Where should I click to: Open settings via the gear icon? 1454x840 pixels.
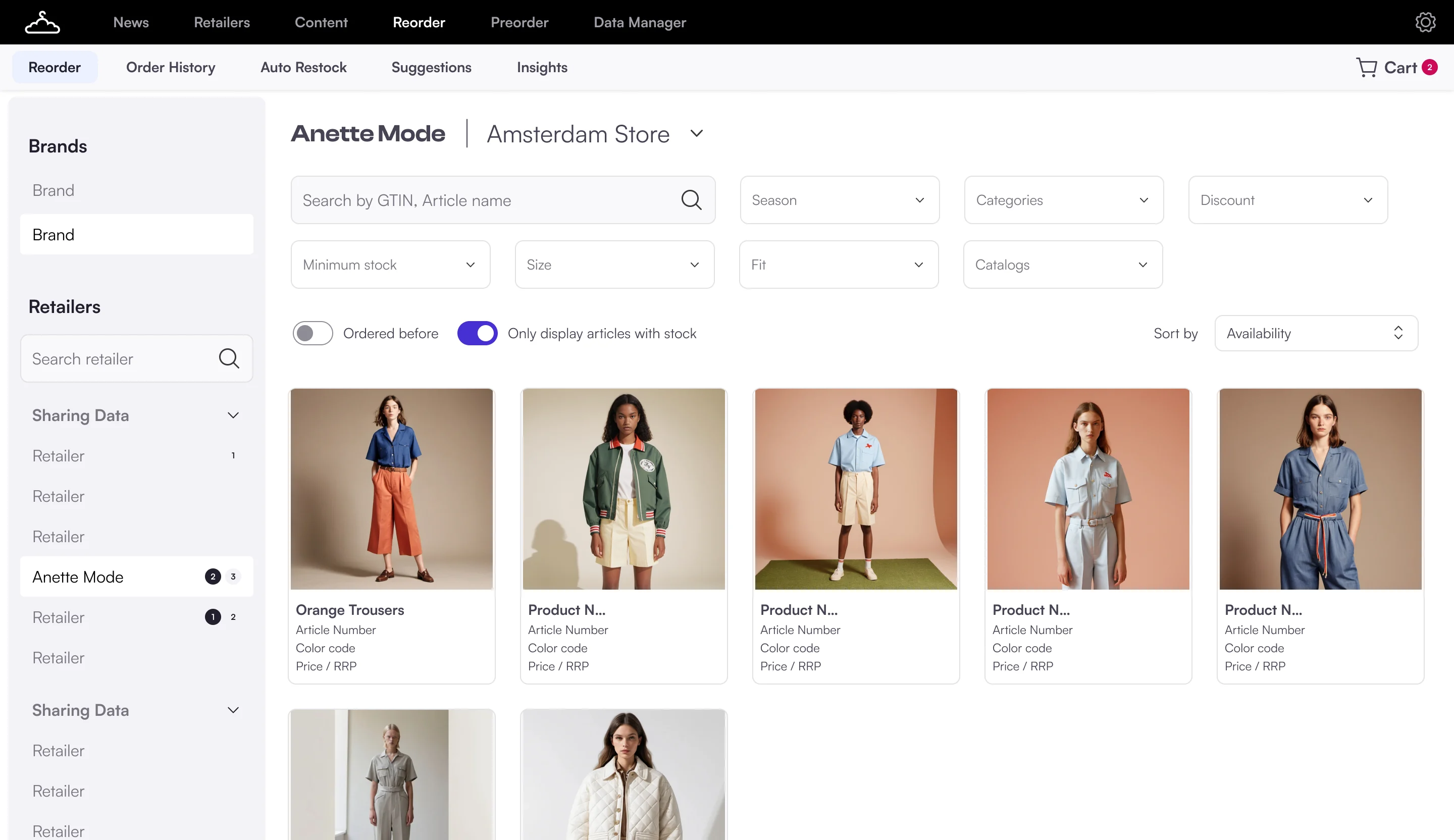[x=1425, y=23]
